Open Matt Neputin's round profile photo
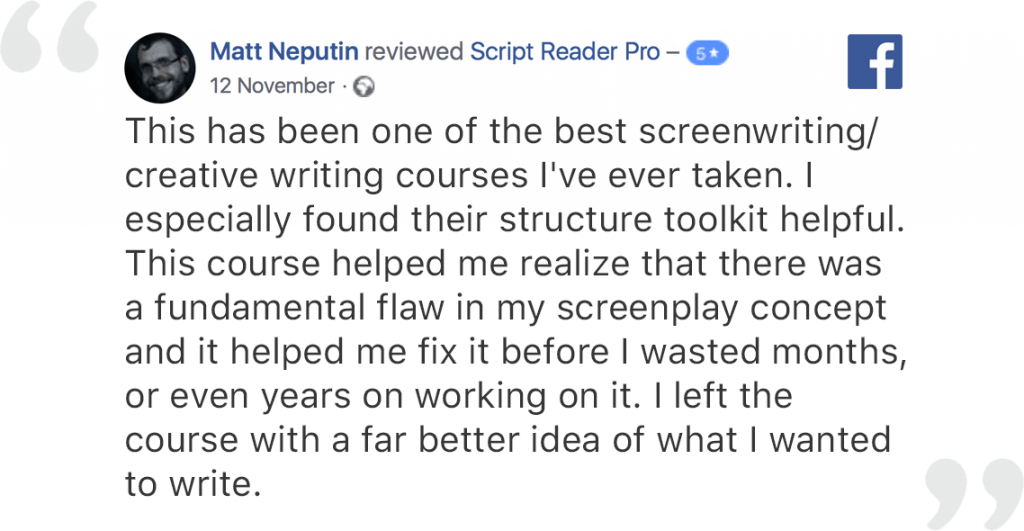This screenshot has height=531, width=1024. pos(160,68)
